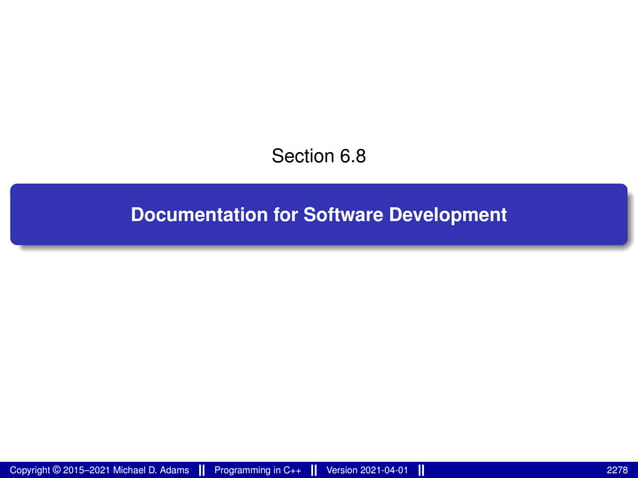Click the 'Documentation for Software Development' title banner
The image size is (638, 478).
pos(319,214)
